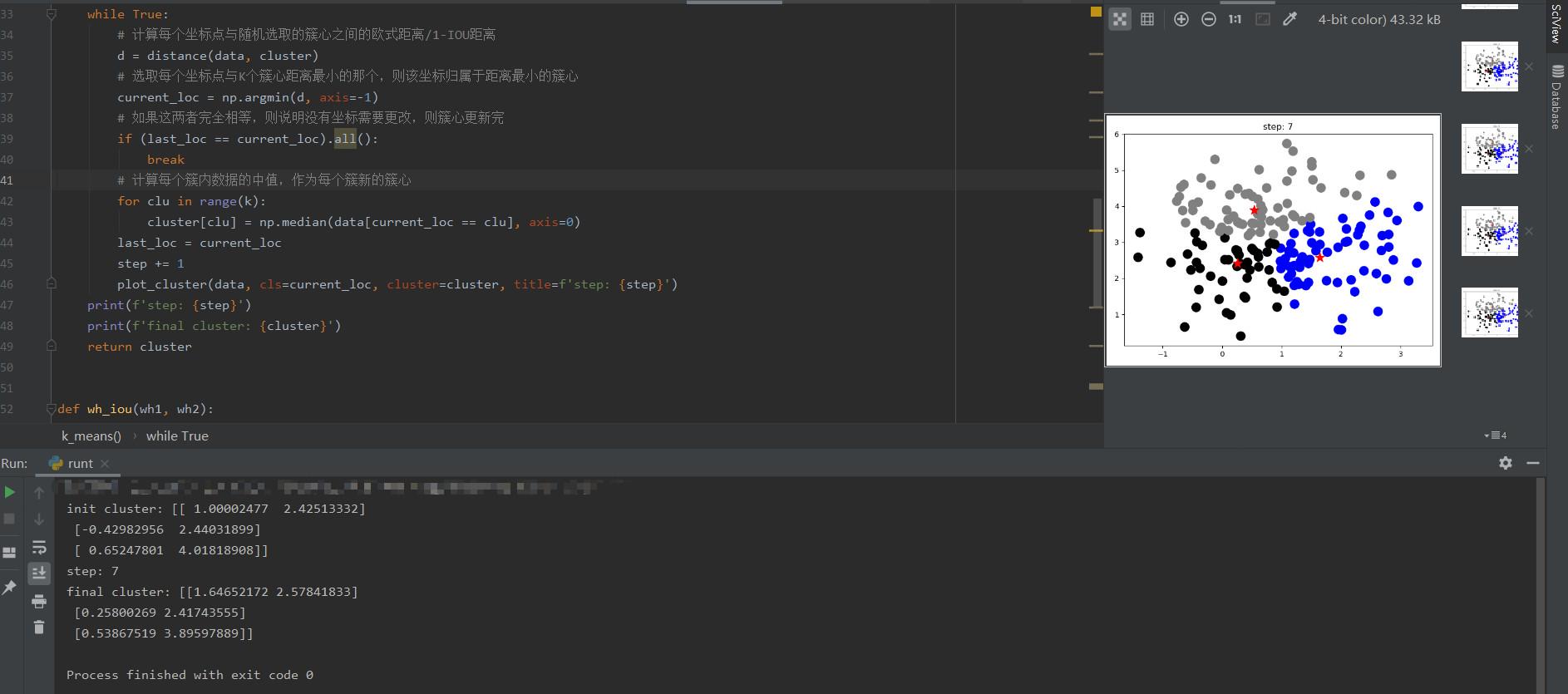Screen dimensions: 1568x694
Task: Click 'step += 1' on line 45
Action: [x=150, y=263]
